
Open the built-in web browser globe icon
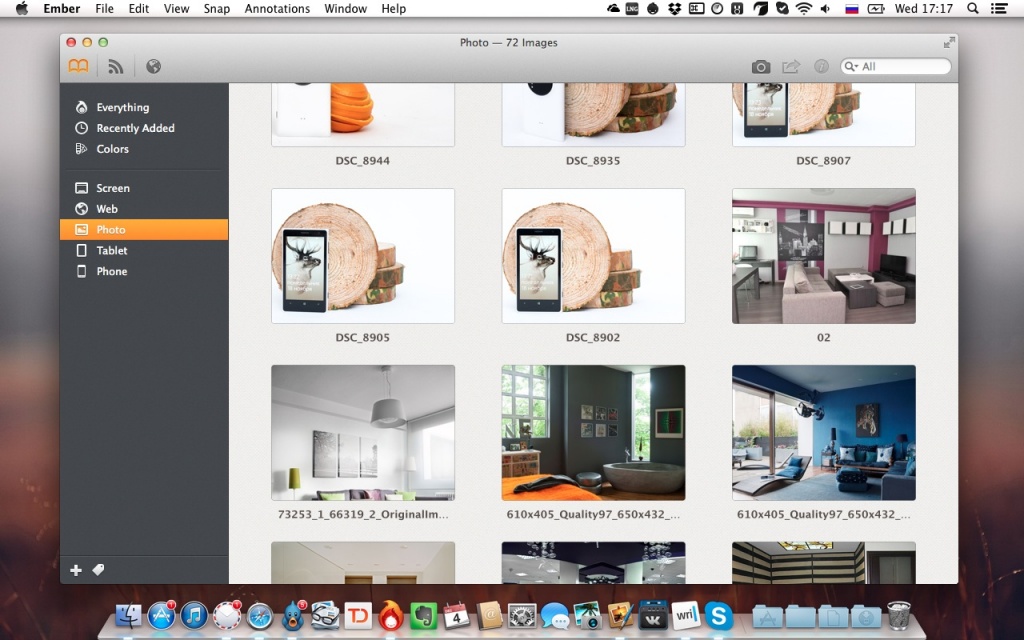pyautogui.click(x=153, y=67)
